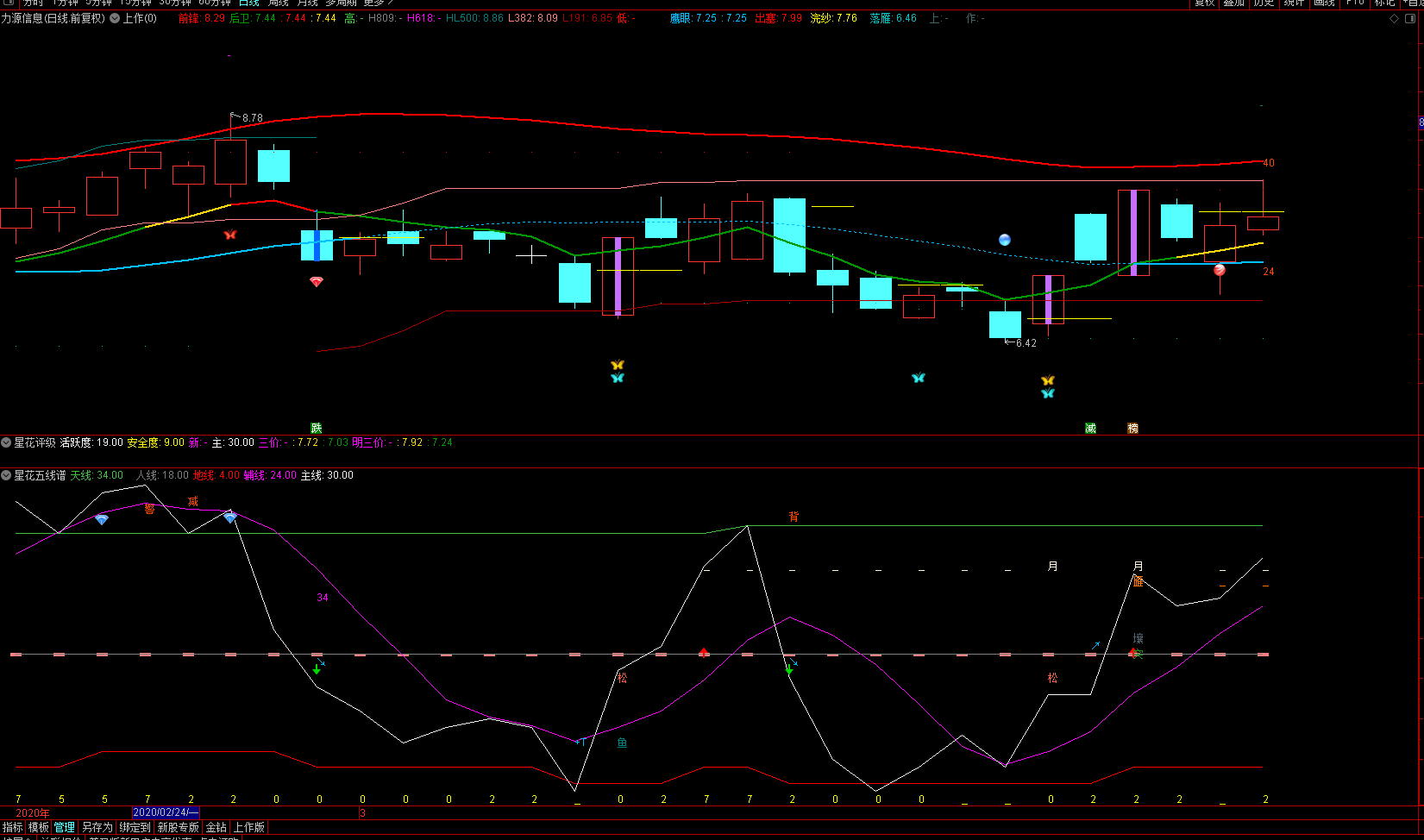This screenshot has width=1424, height=840.
Task: Switch to the 金钻 template tab
Action: (216, 827)
